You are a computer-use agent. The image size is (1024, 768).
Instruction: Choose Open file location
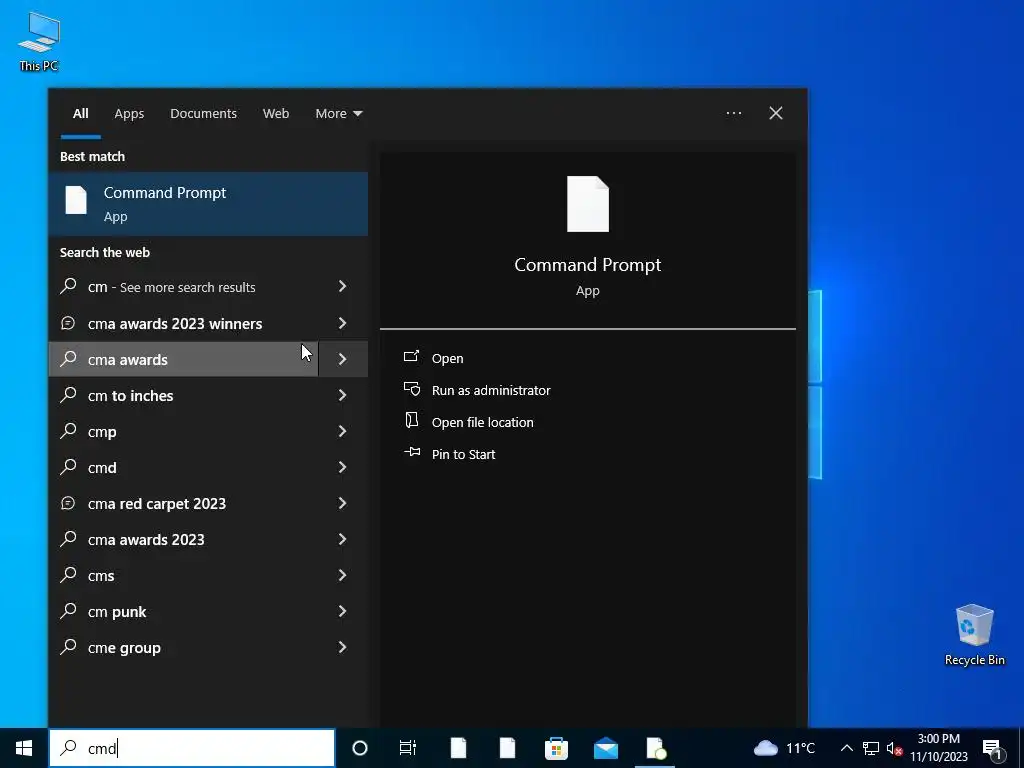[x=483, y=422]
